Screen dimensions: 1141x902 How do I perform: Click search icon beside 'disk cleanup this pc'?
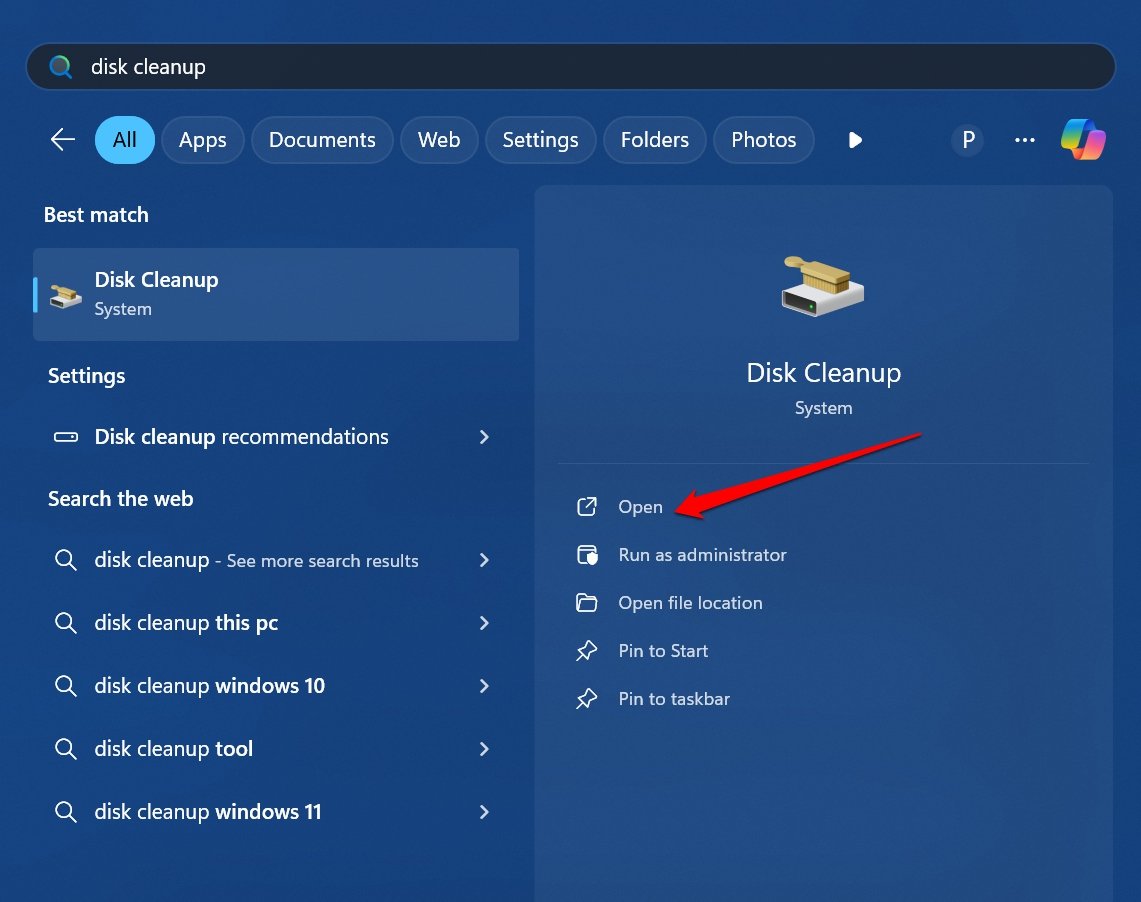coord(65,623)
